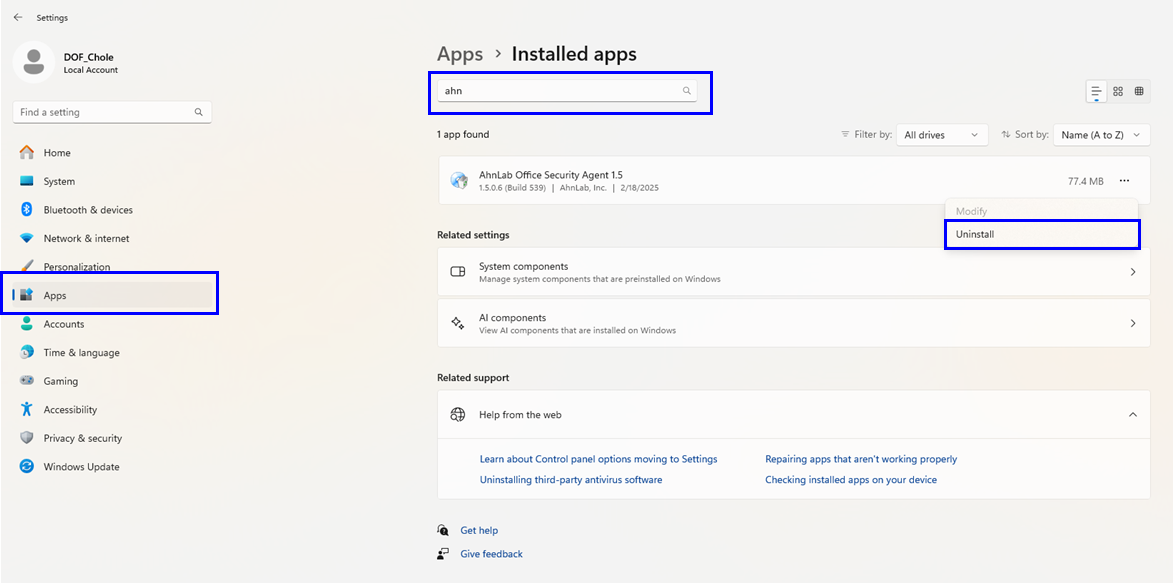Switch to tile view layout
The width and height of the screenshot is (1173, 583).
[1140, 92]
